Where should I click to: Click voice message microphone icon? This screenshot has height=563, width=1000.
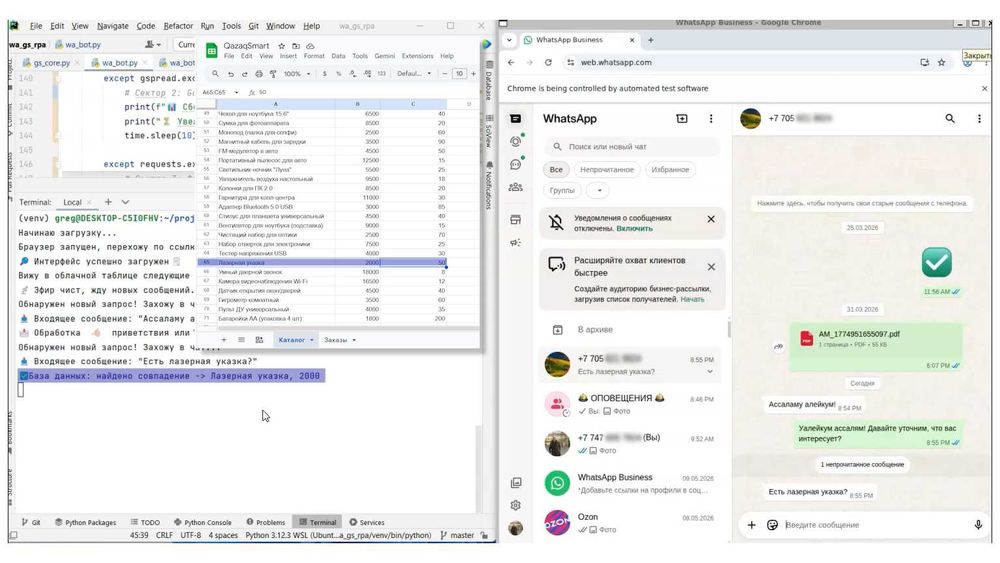click(x=978, y=525)
